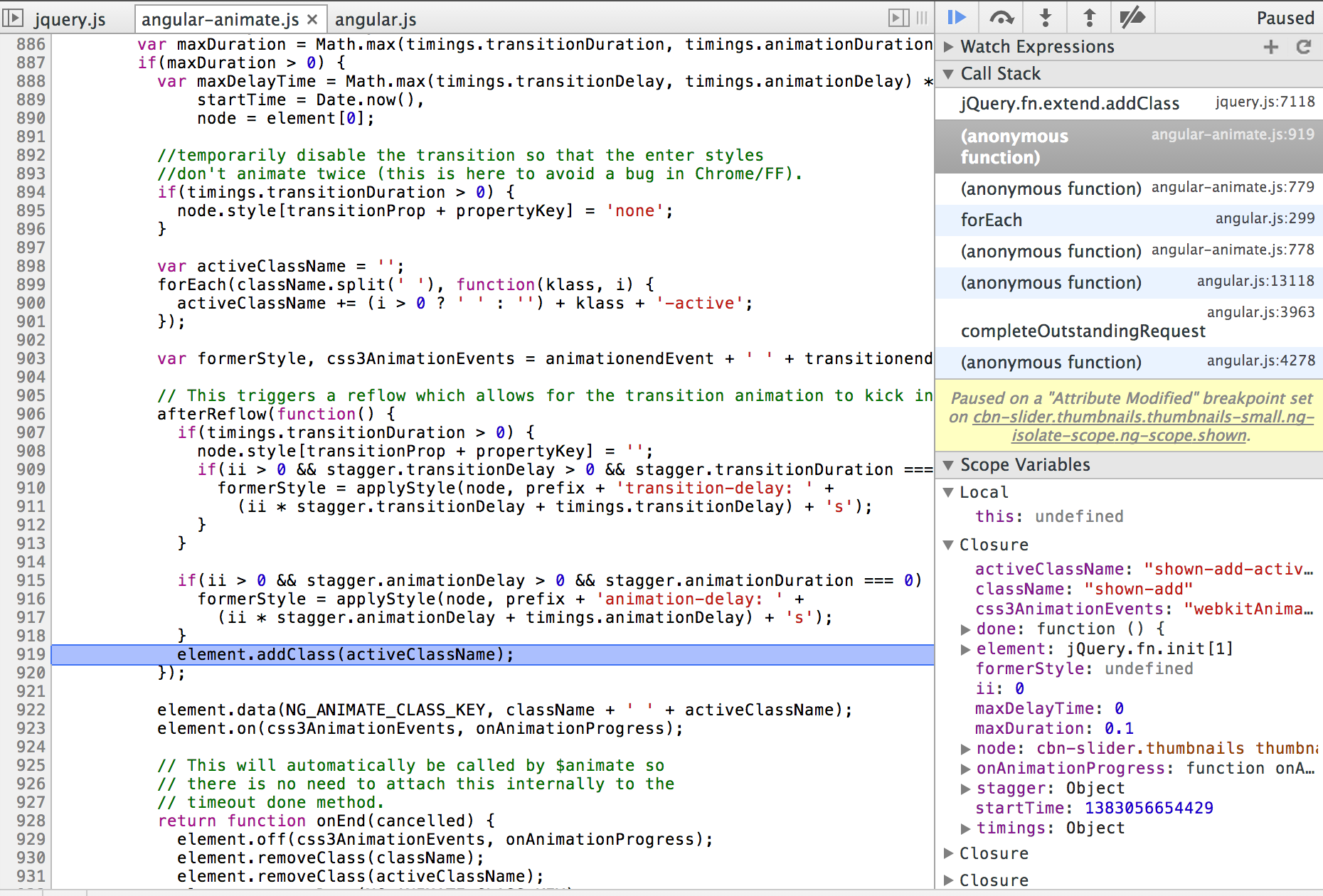The height and width of the screenshot is (896, 1323).
Task: Collapse the Scope Variables section
Action: 948,465
